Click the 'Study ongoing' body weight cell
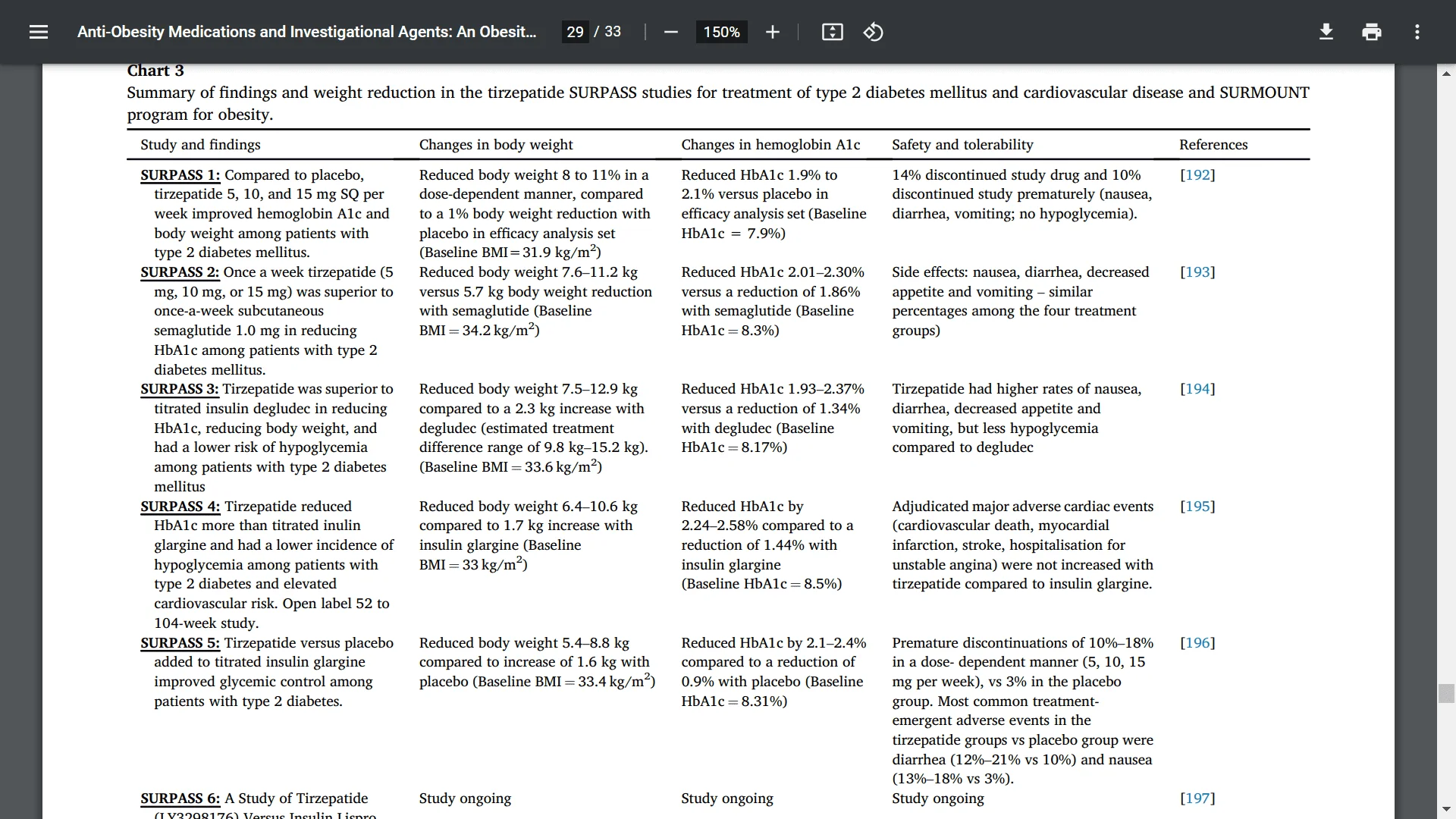This screenshot has width=1456, height=819. [x=465, y=799]
